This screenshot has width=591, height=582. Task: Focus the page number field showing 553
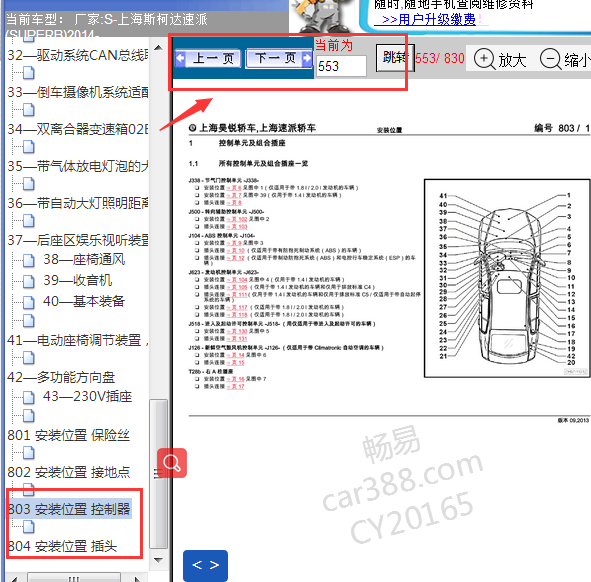[341, 66]
